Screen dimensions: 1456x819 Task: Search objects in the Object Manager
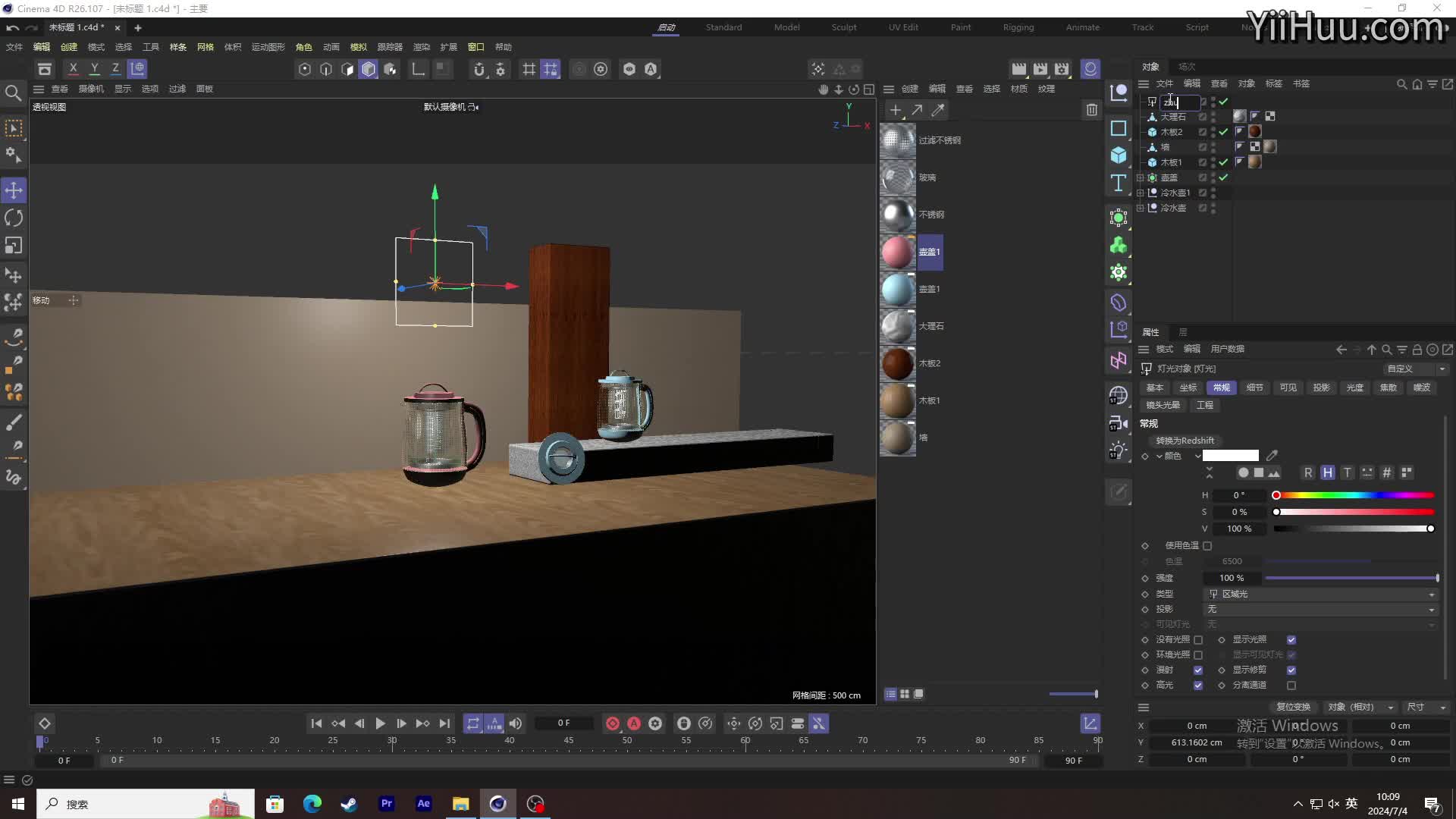pos(1401,84)
